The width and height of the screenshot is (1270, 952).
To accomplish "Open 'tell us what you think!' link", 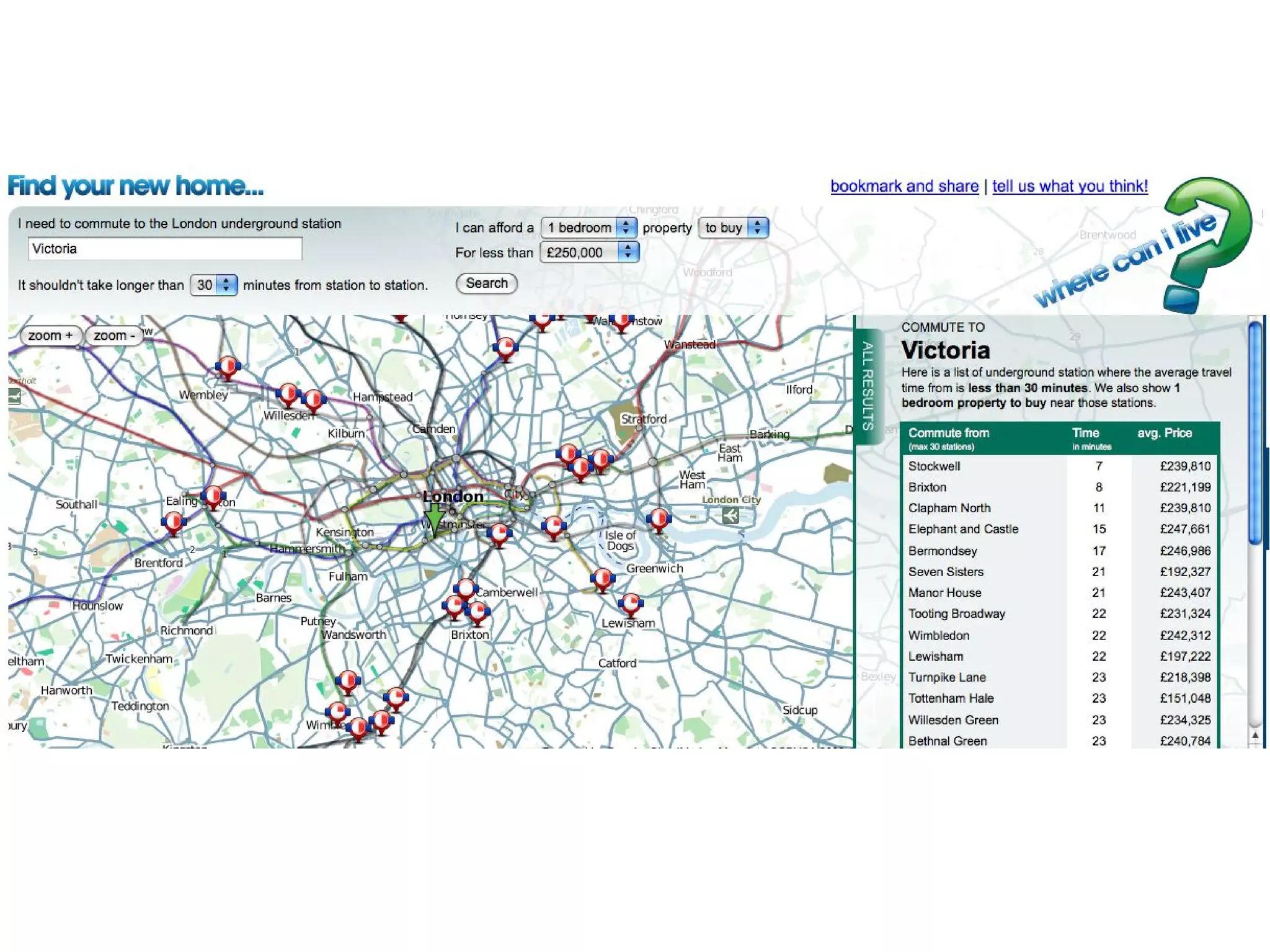I will click(x=1070, y=186).
